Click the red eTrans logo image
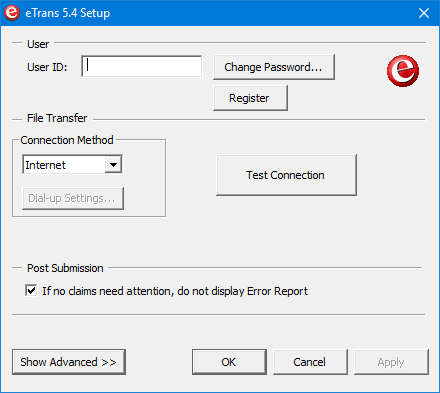 403,71
